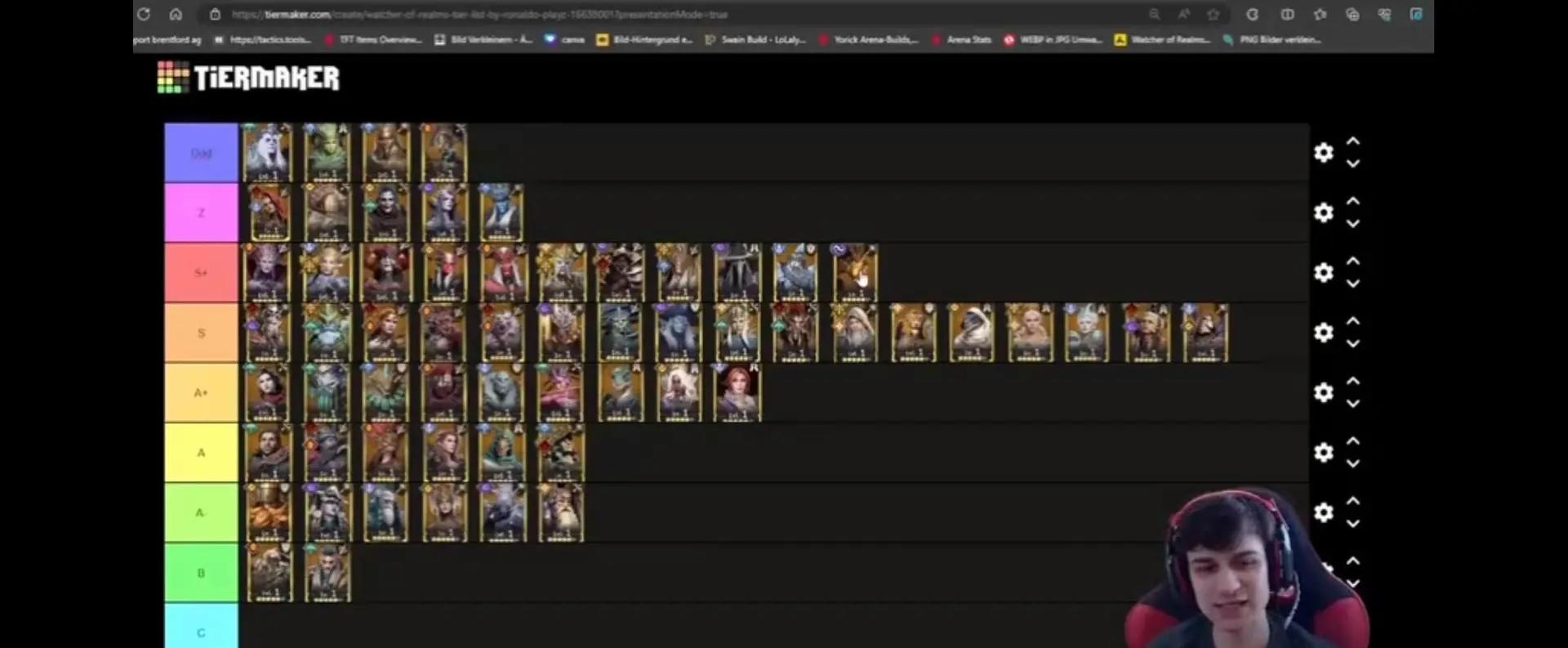The width and height of the screenshot is (1568, 648).
Task: Reload the page with browser refresh icon
Action: (144, 14)
